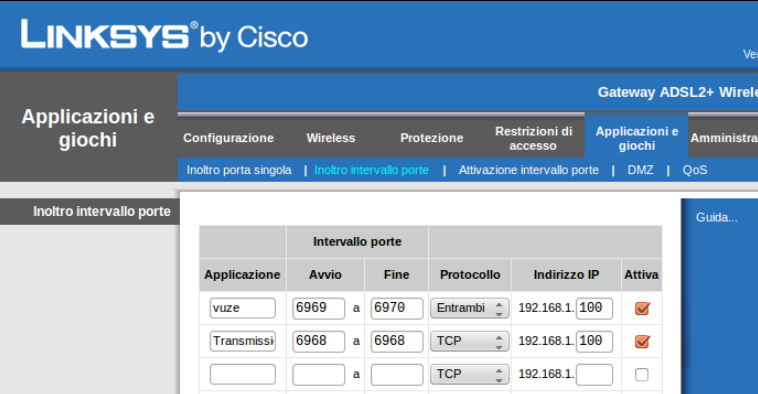Viewport: 758px width, 394px height.
Task: Click the Linksys by Cisco logo
Action: point(164,35)
